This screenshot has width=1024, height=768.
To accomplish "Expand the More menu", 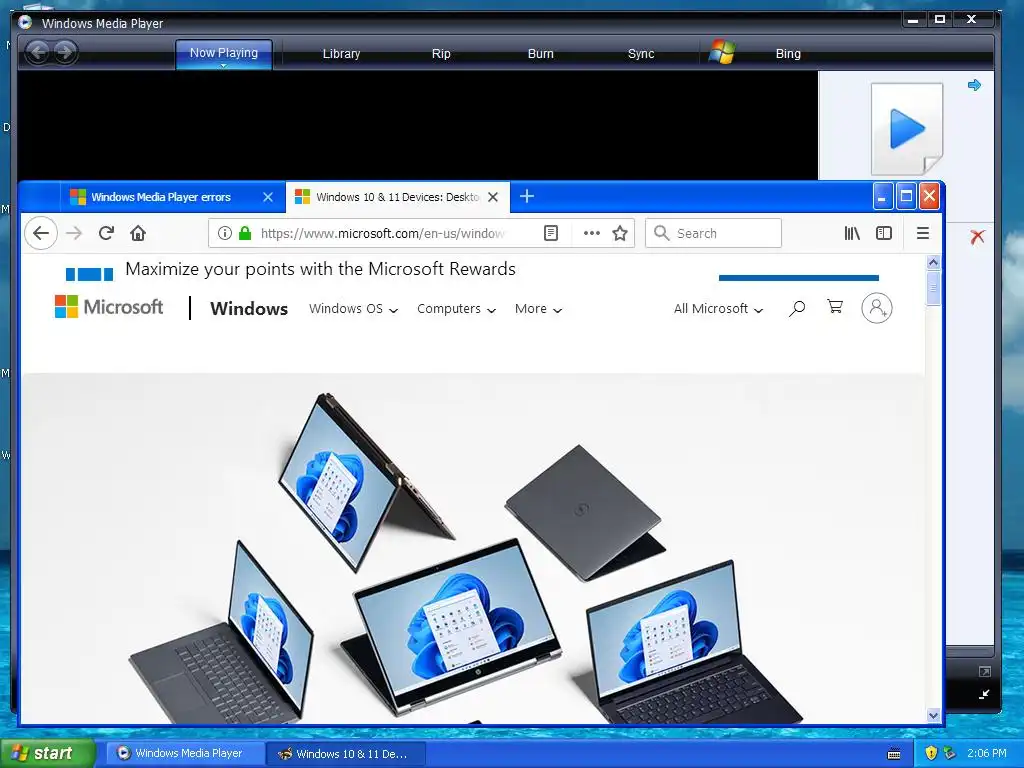I will tap(538, 308).
